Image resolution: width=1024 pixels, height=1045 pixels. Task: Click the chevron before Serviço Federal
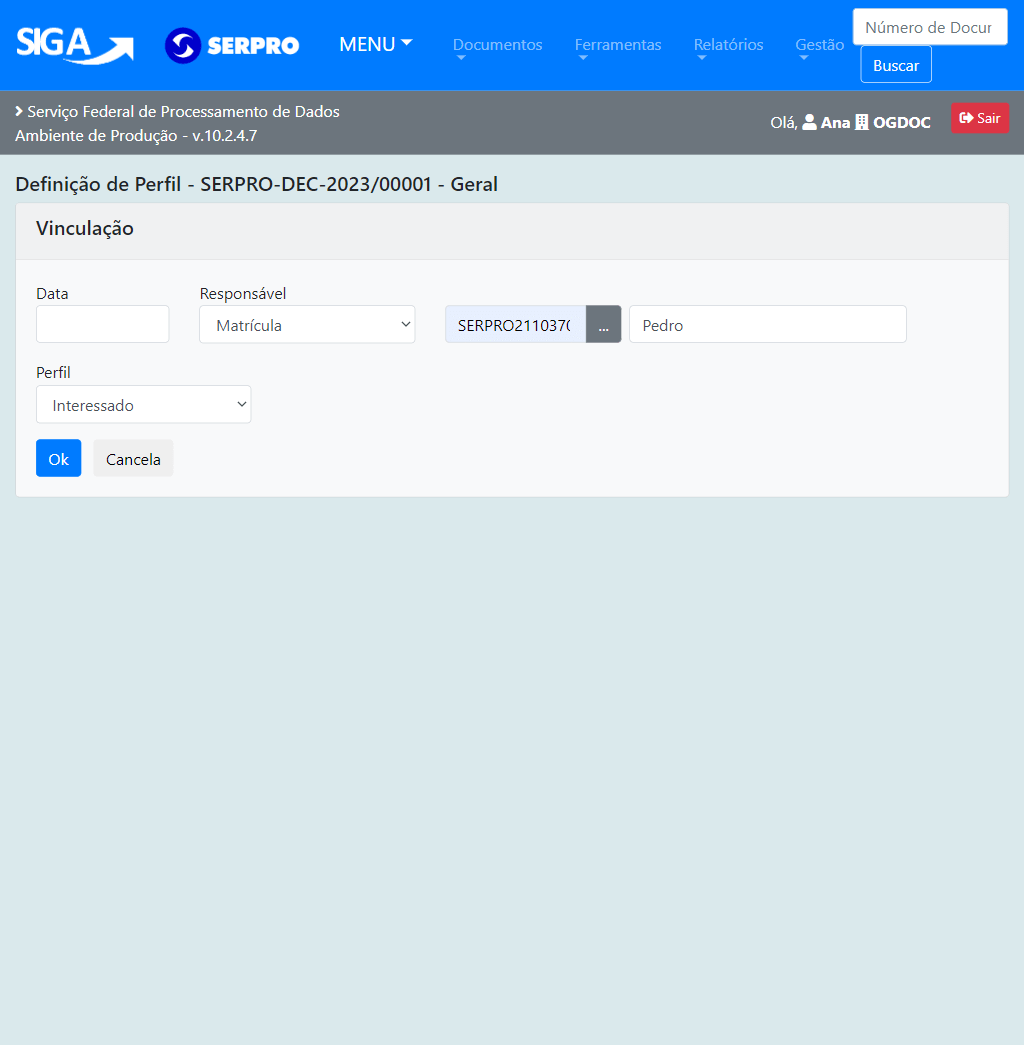(x=19, y=111)
